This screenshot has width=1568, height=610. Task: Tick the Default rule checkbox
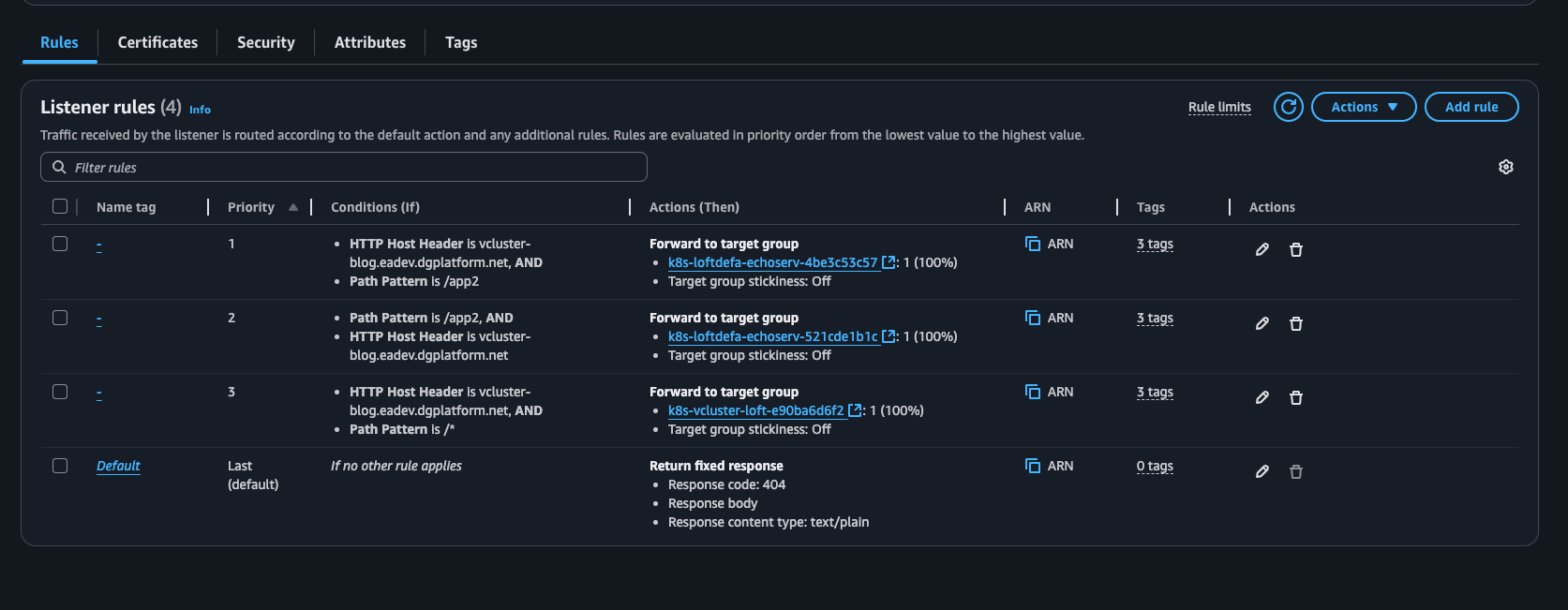[60, 466]
